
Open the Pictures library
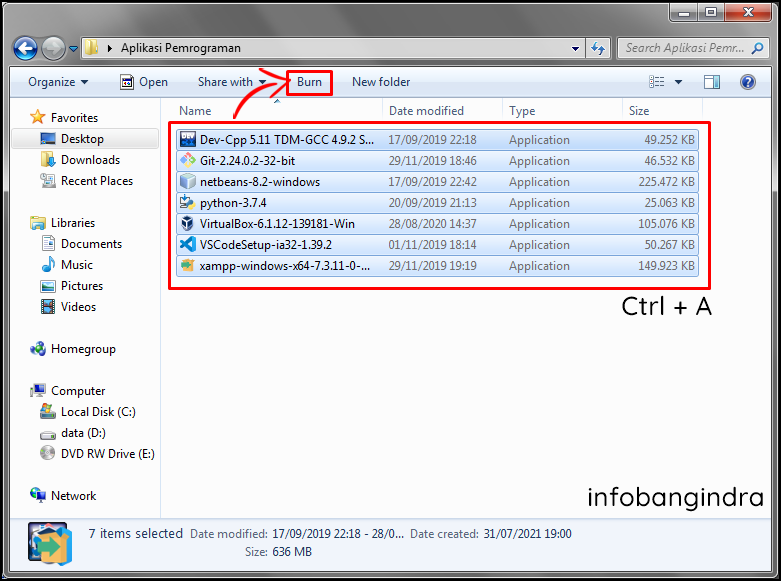82,286
